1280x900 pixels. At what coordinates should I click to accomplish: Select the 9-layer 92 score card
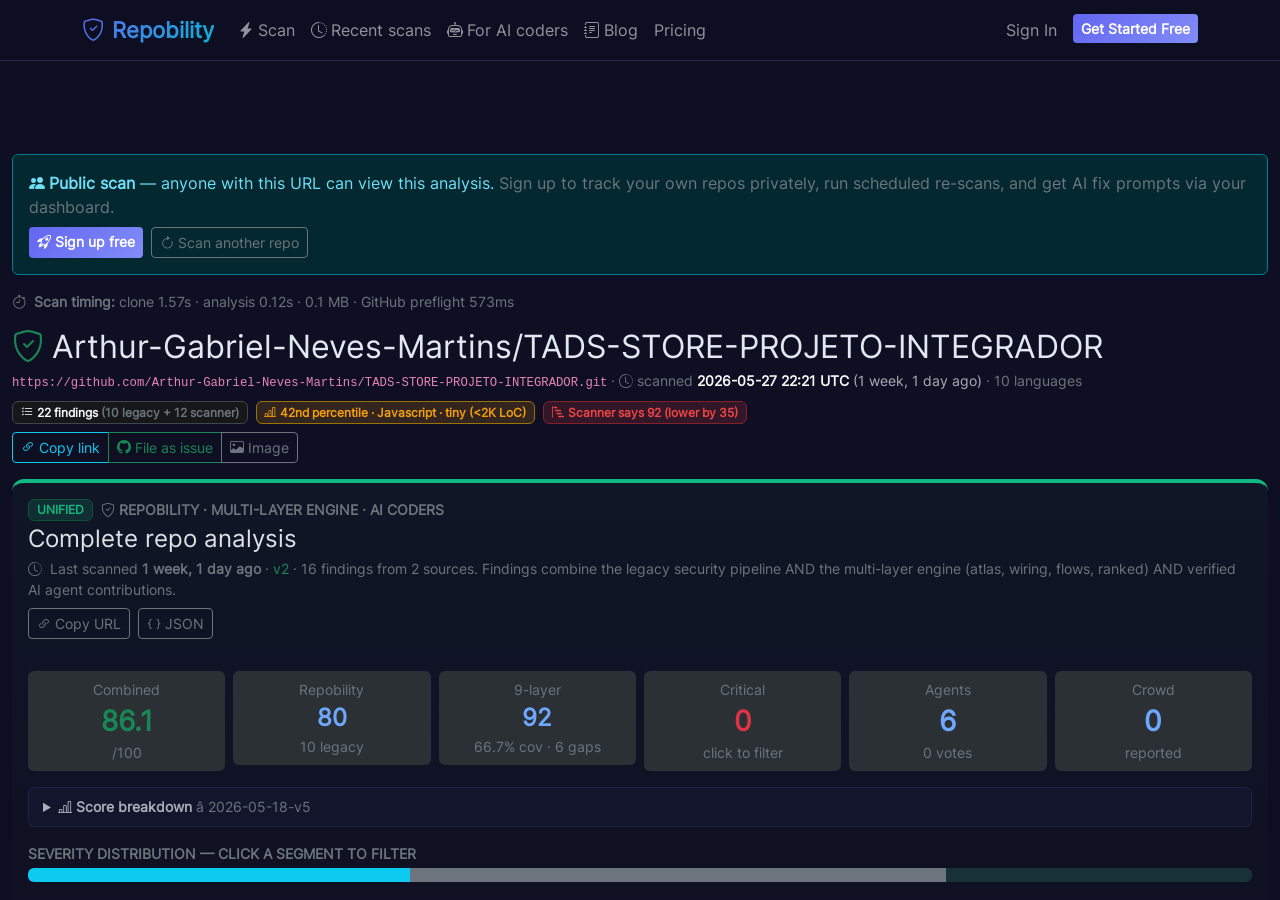pos(537,718)
